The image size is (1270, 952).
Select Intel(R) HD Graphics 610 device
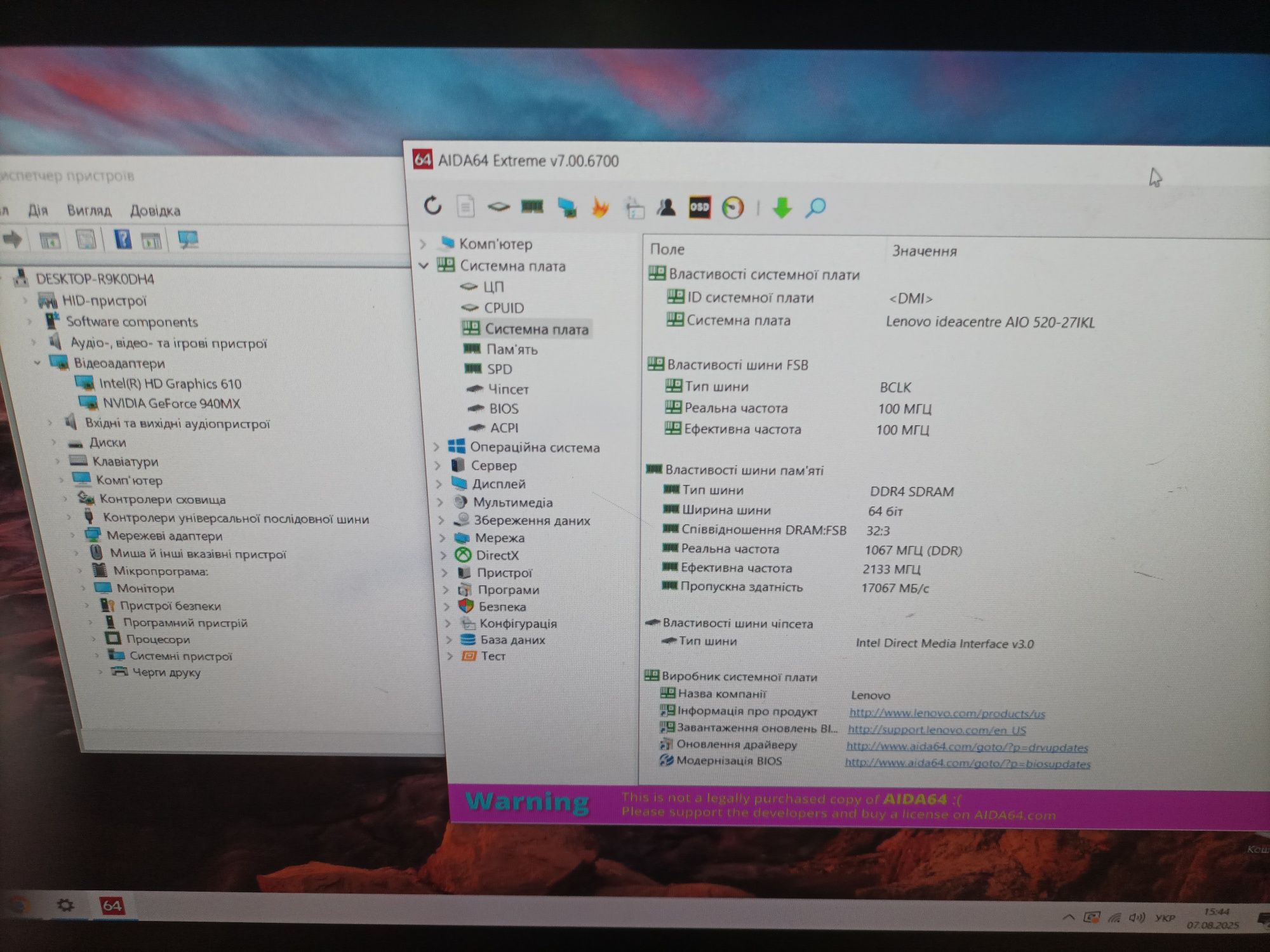(170, 383)
